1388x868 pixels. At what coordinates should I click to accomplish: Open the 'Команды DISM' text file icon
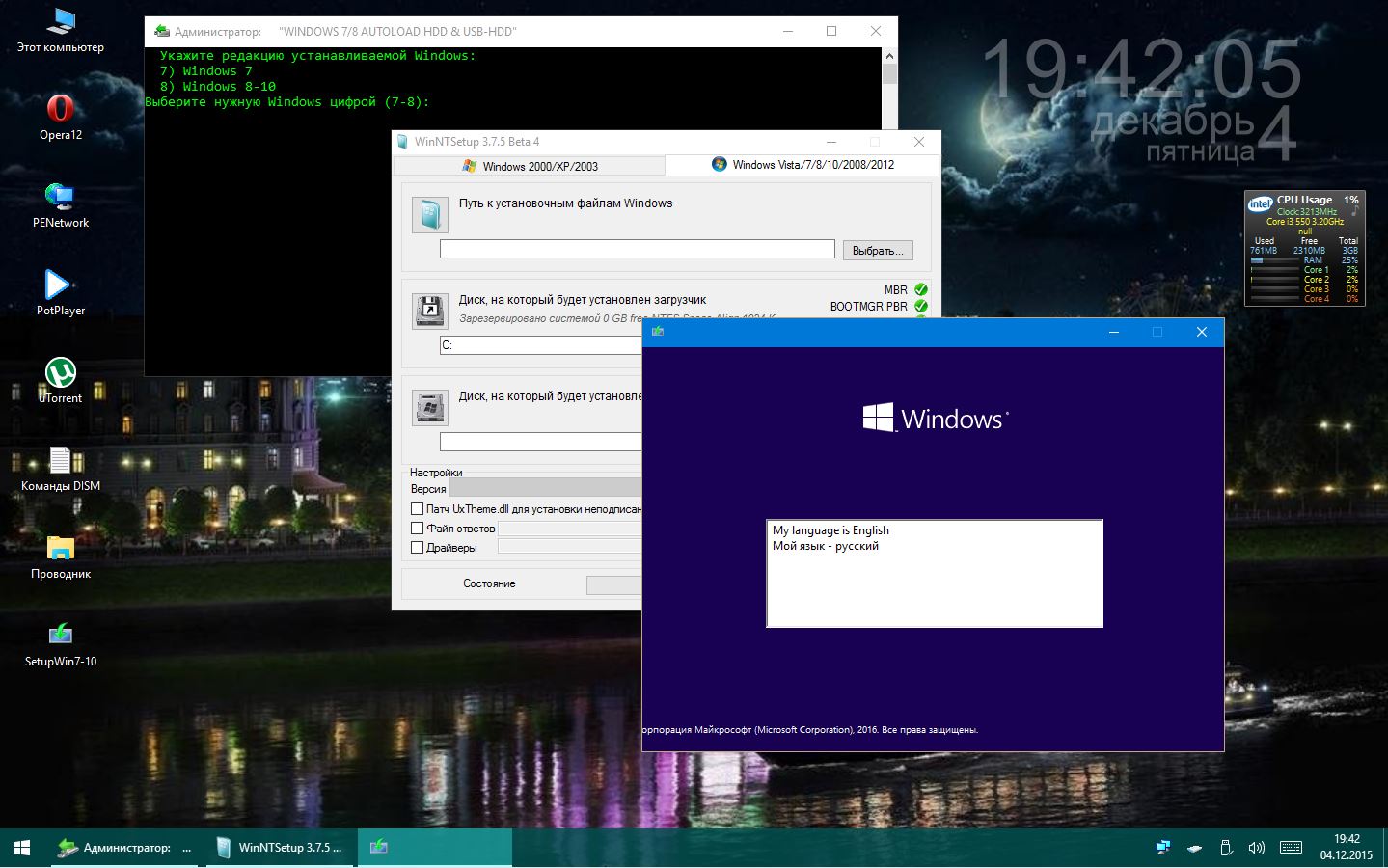click(60, 468)
